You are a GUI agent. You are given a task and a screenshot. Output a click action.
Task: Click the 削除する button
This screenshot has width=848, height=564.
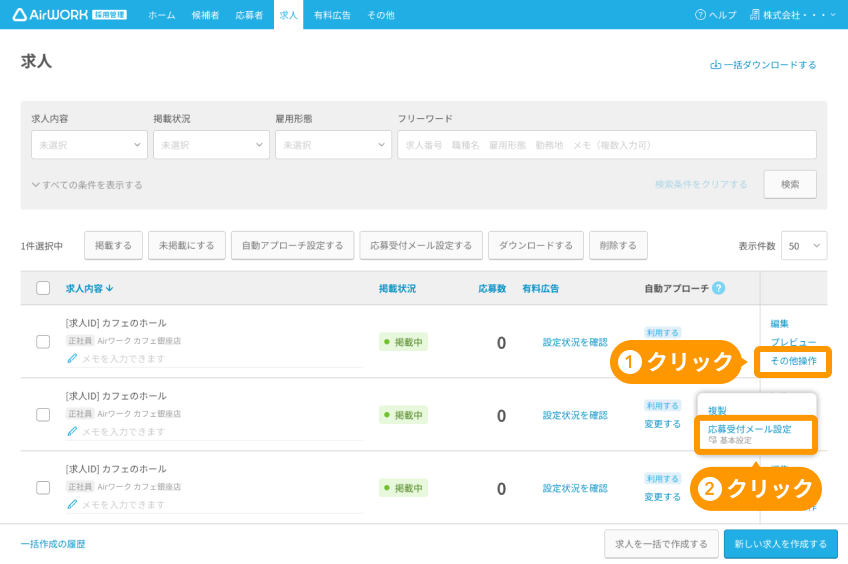point(618,245)
